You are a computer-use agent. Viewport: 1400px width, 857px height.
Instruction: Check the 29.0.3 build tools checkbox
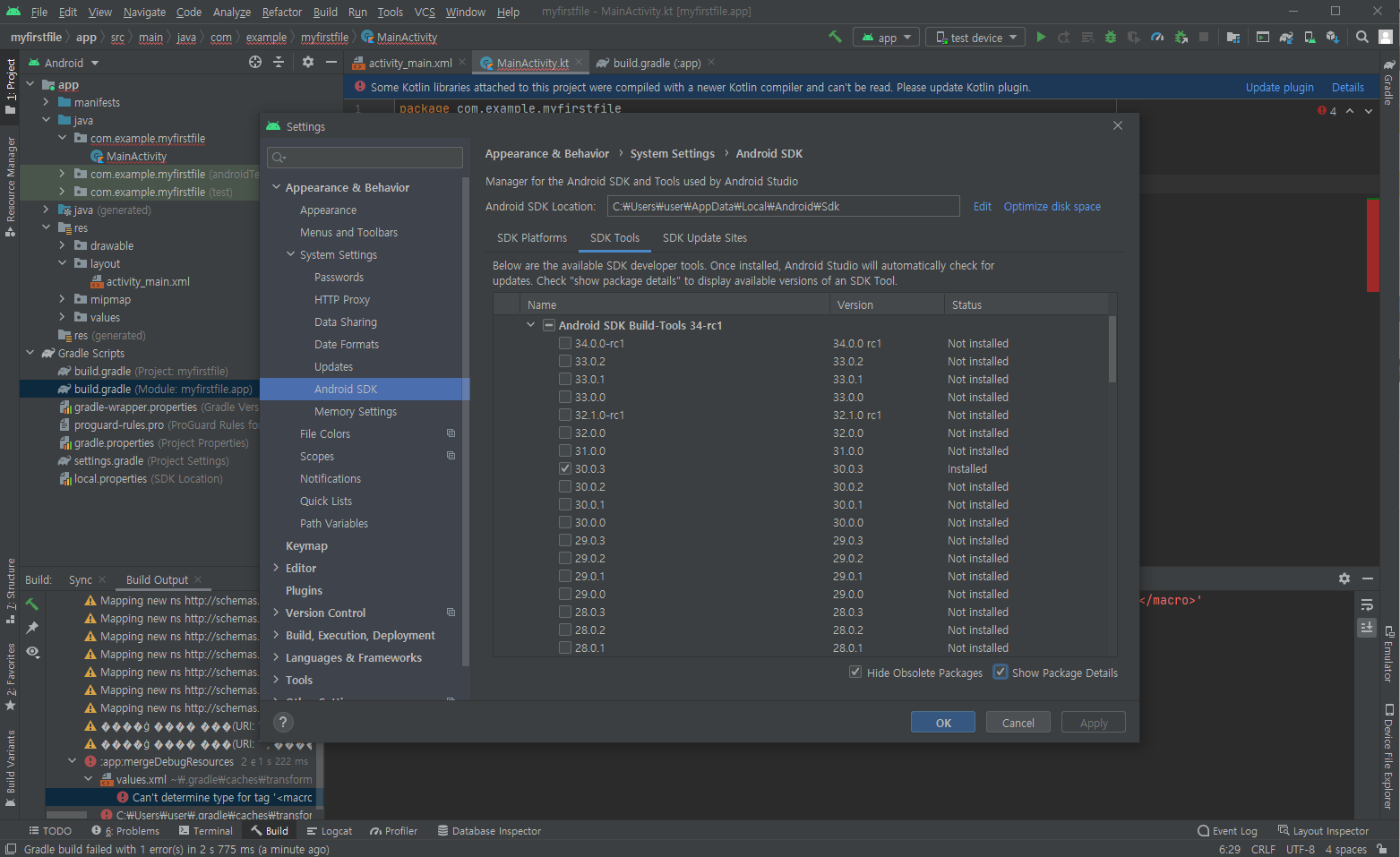[565, 540]
